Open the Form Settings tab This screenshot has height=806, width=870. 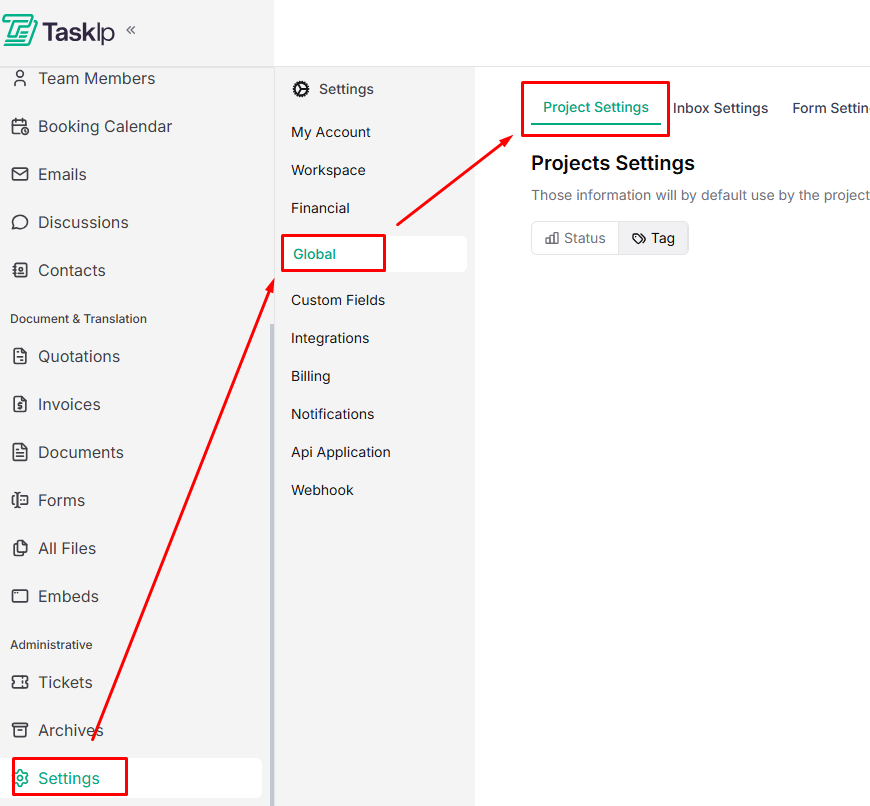click(x=831, y=108)
